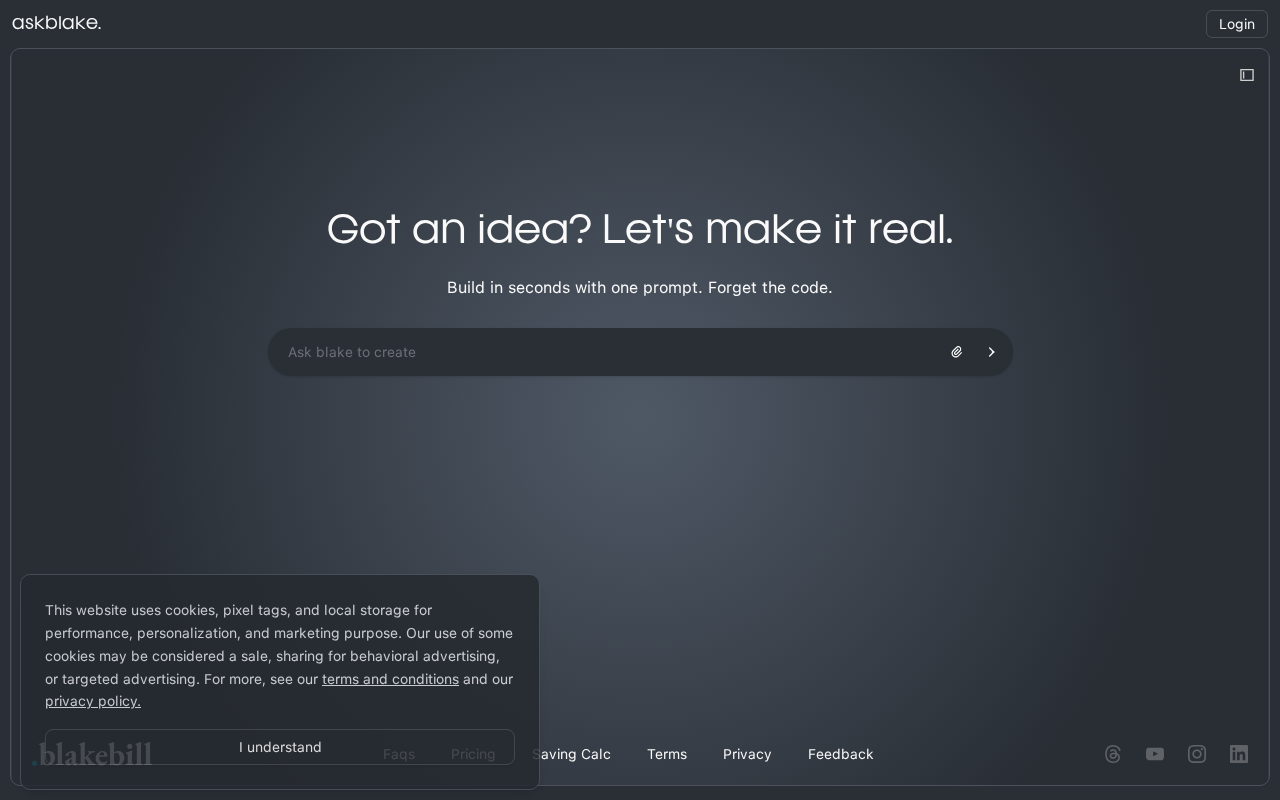Open the terms and conditions link
1280x800 pixels.
(390, 679)
